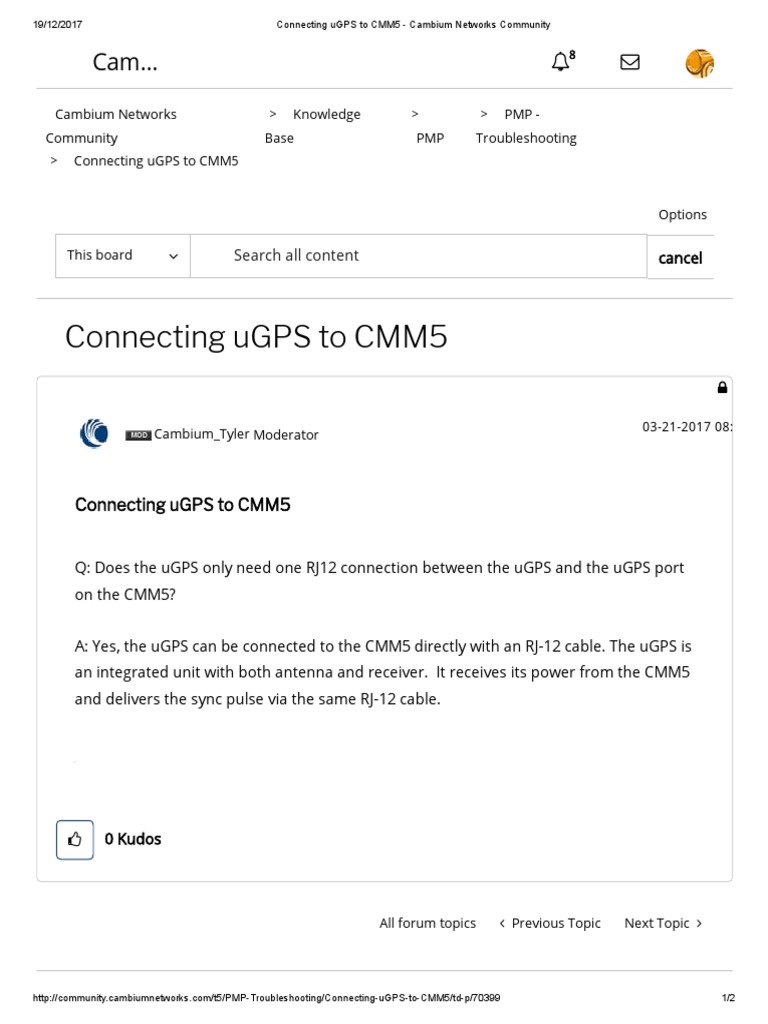This screenshot has height=1024, width=768.
Task: Click the 0 Kudos count
Action: click(x=133, y=839)
